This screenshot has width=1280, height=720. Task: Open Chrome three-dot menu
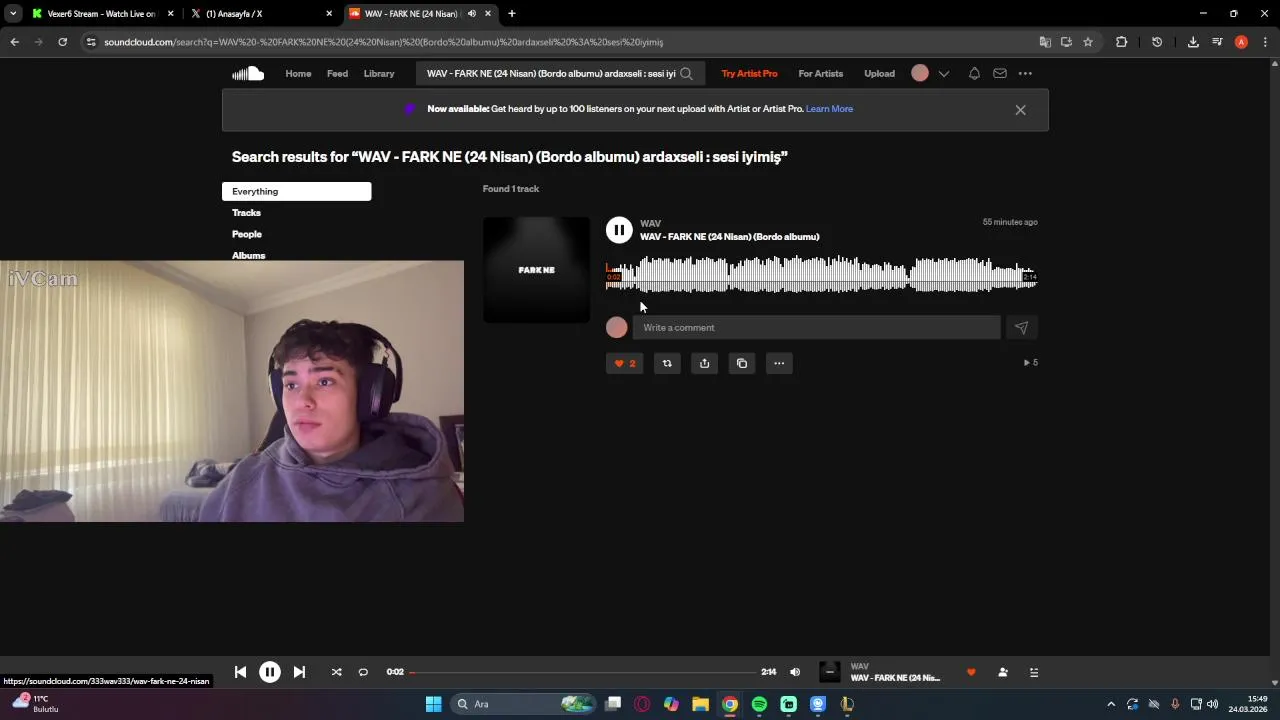(x=1264, y=42)
